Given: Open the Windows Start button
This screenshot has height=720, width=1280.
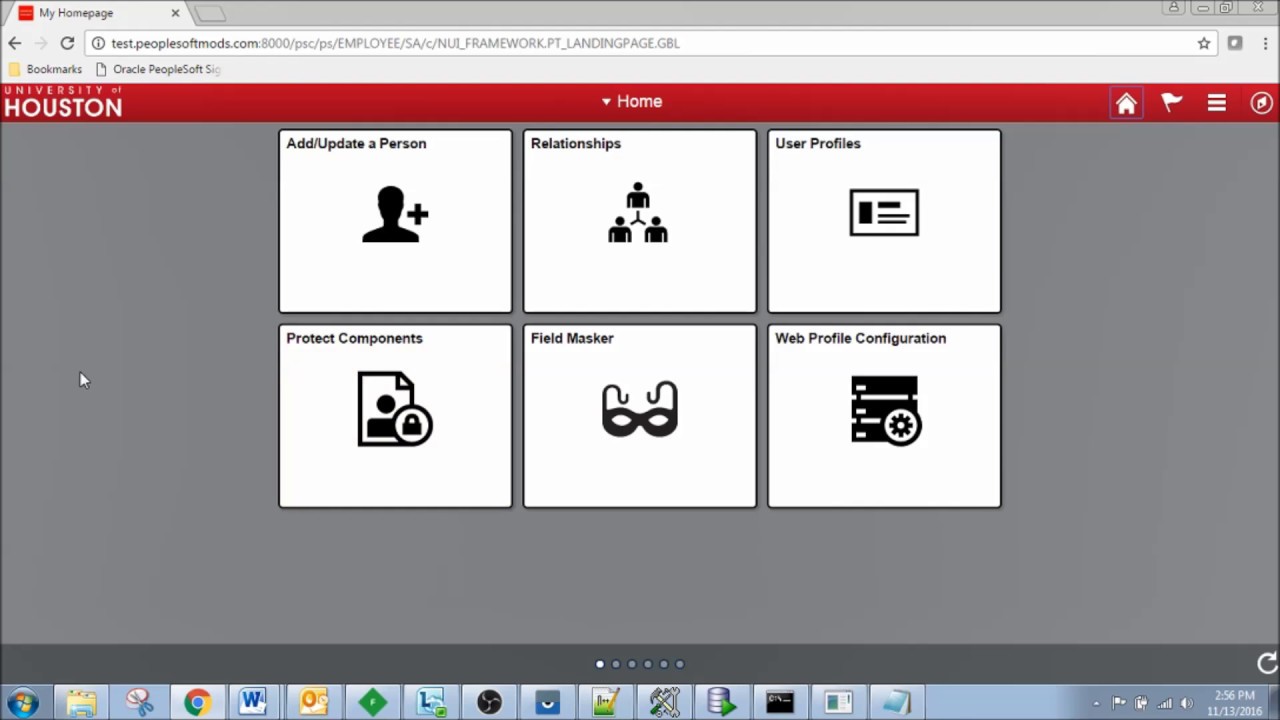Looking at the screenshot, I should (x=22, y=702).
